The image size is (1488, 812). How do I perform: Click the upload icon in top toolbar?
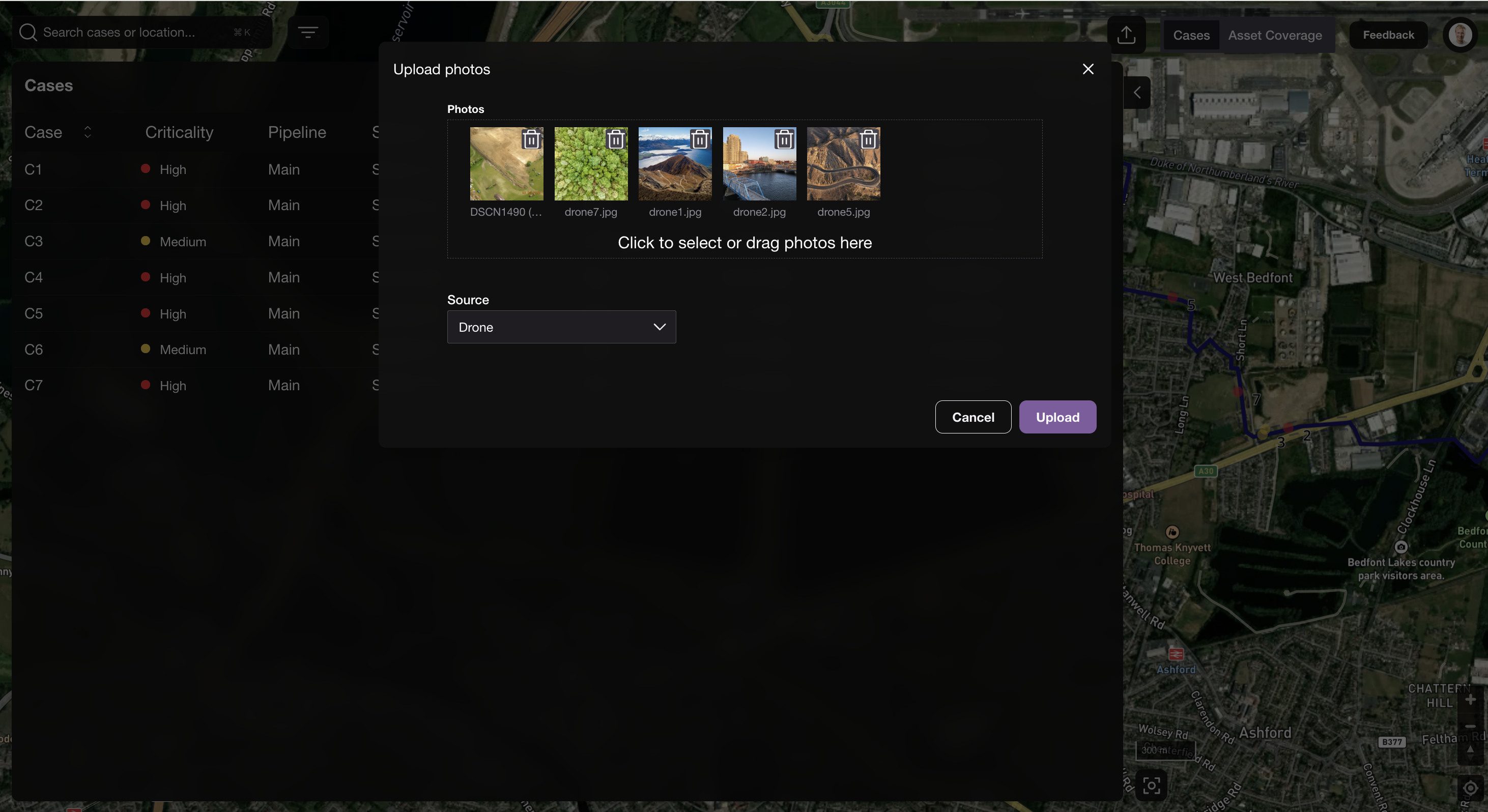tap(1126, 35)
